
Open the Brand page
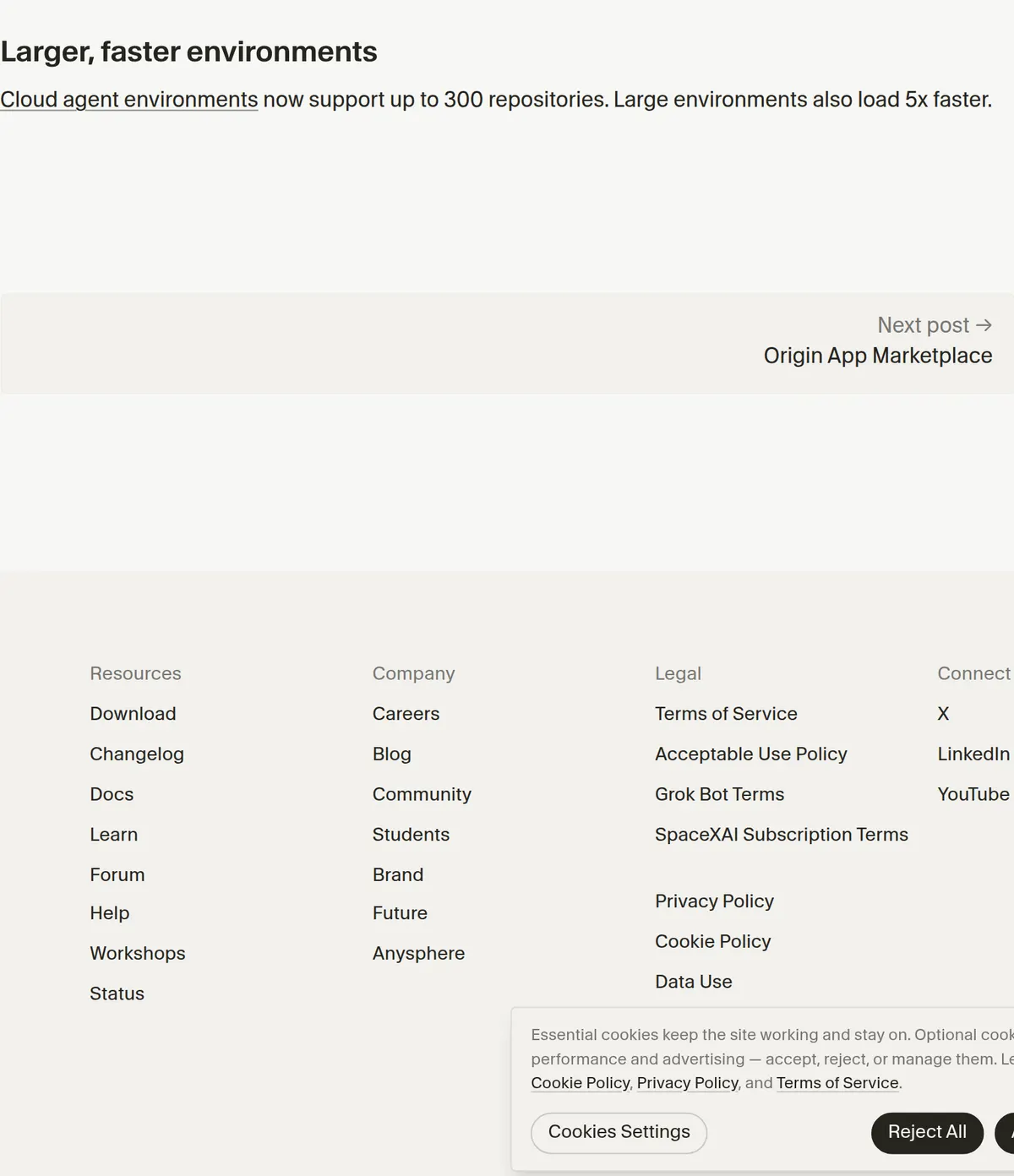[397, 875]
